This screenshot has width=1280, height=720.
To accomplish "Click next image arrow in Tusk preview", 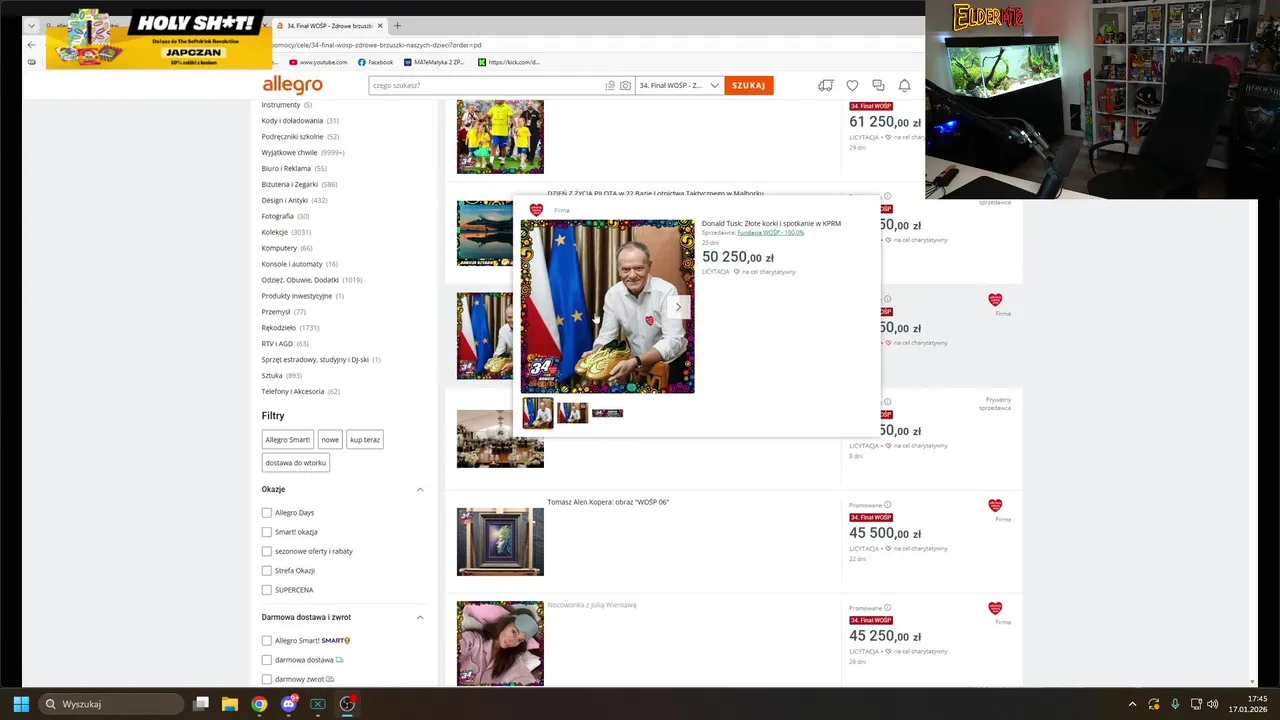I will pos(678,307).
